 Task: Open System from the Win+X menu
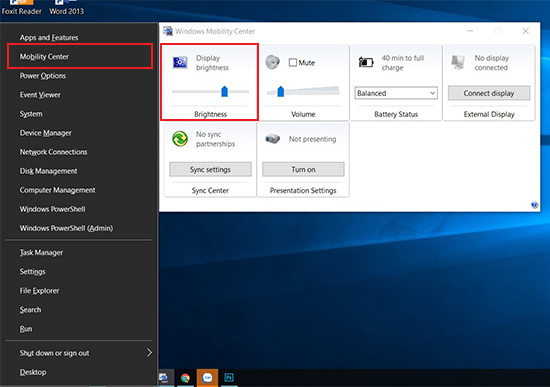pos(31,114)
